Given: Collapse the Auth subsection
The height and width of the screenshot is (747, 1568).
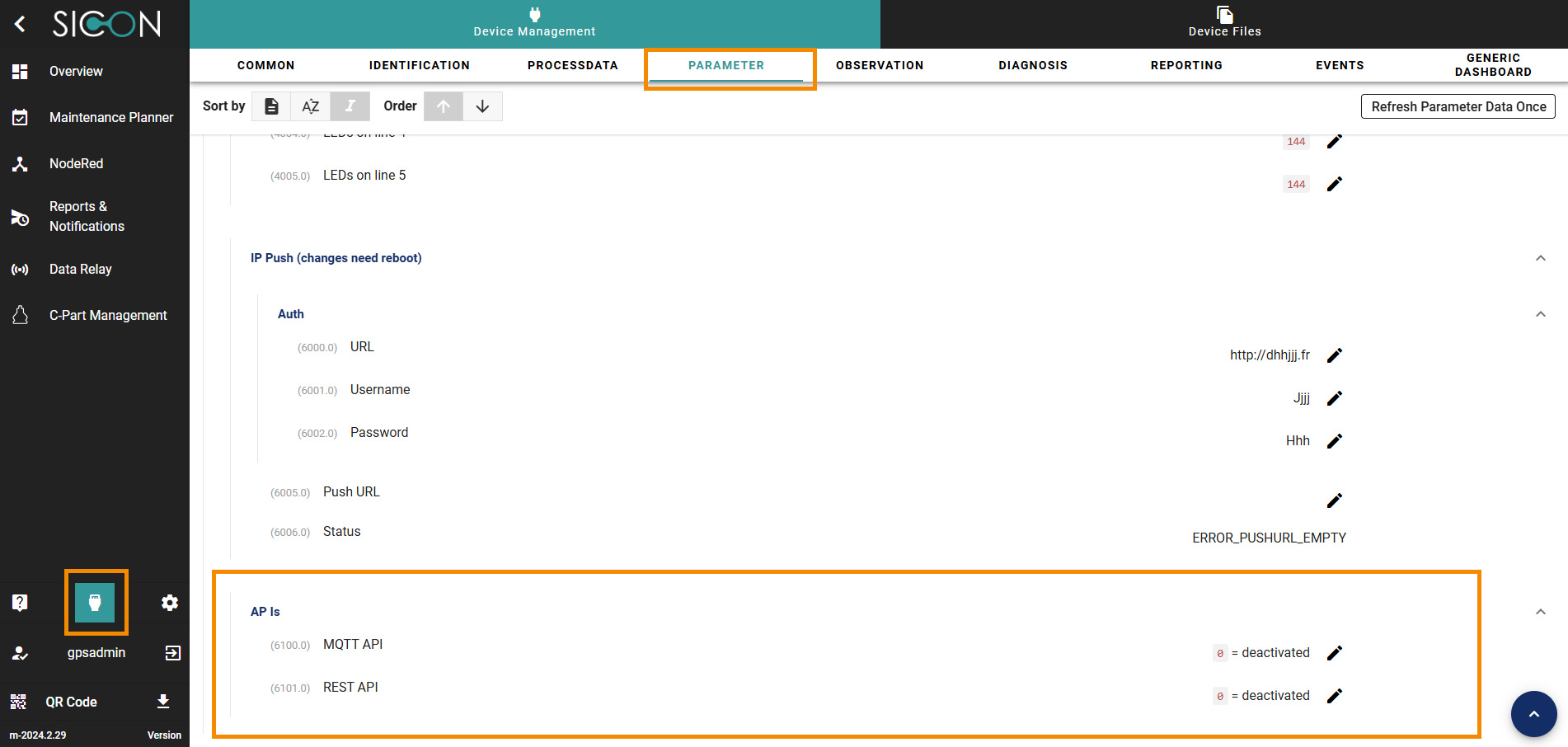Looking at the screenshot, I should tap(1540, 314).
